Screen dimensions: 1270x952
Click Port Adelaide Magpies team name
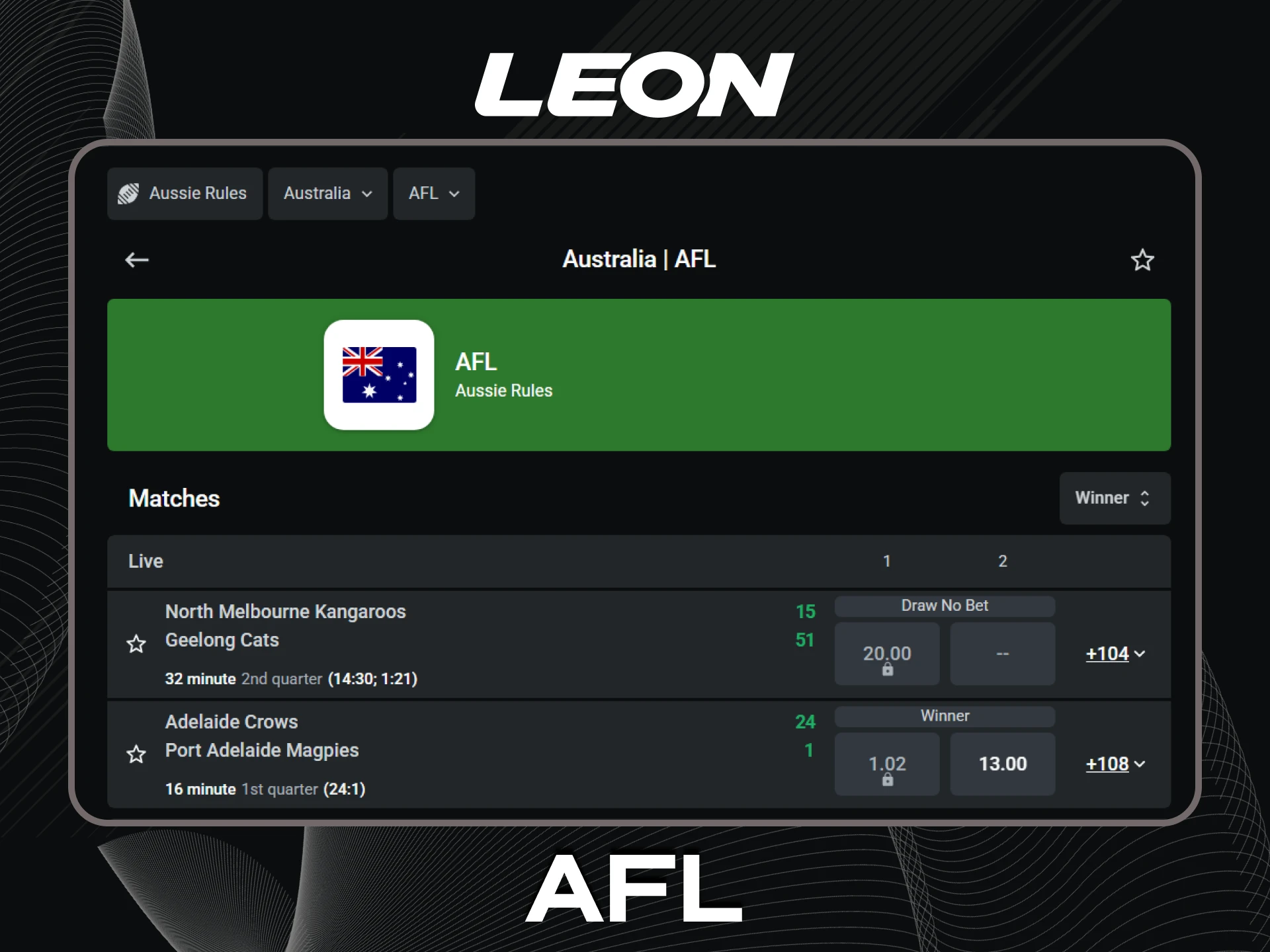[262, 750]
